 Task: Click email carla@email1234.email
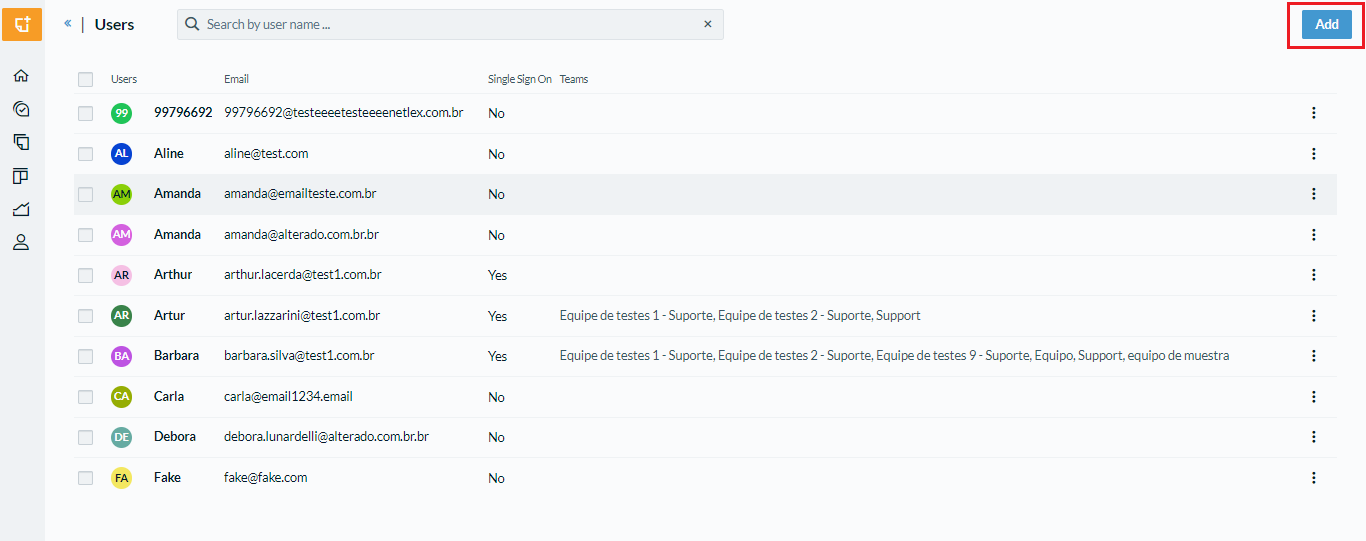tap(288, 396)
